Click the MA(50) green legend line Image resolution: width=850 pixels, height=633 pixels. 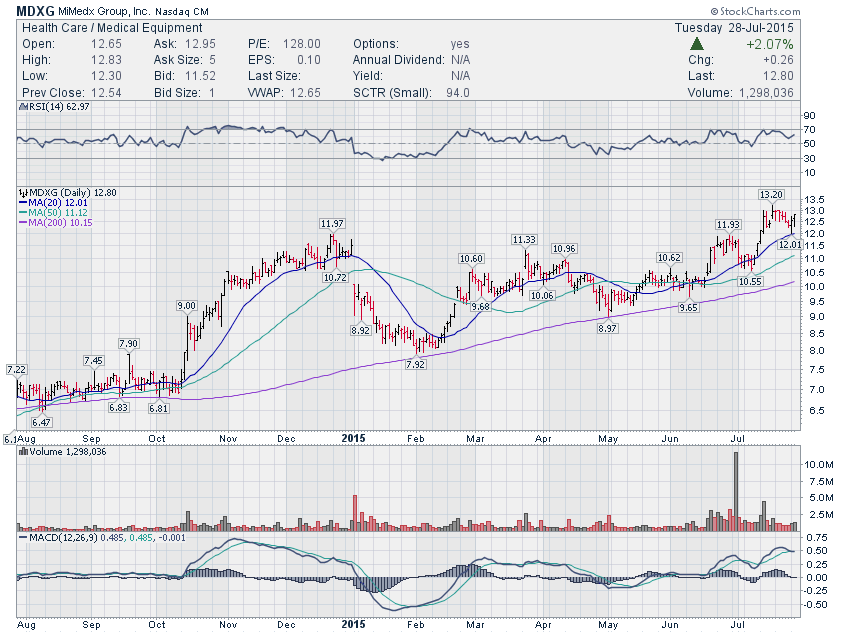pyautogui.click(x=23, y=212)
